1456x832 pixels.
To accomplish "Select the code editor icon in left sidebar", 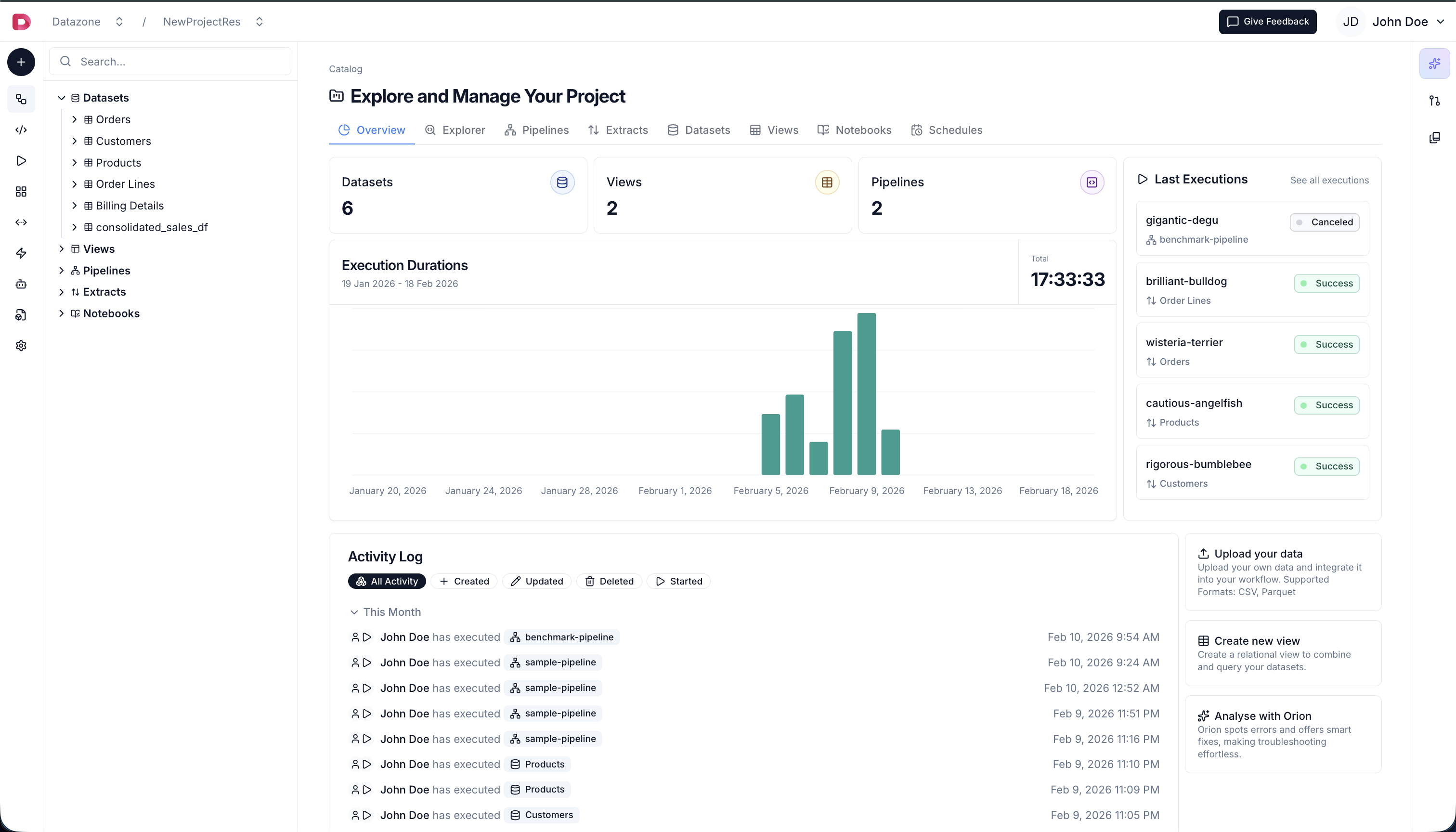I will 21,130.
